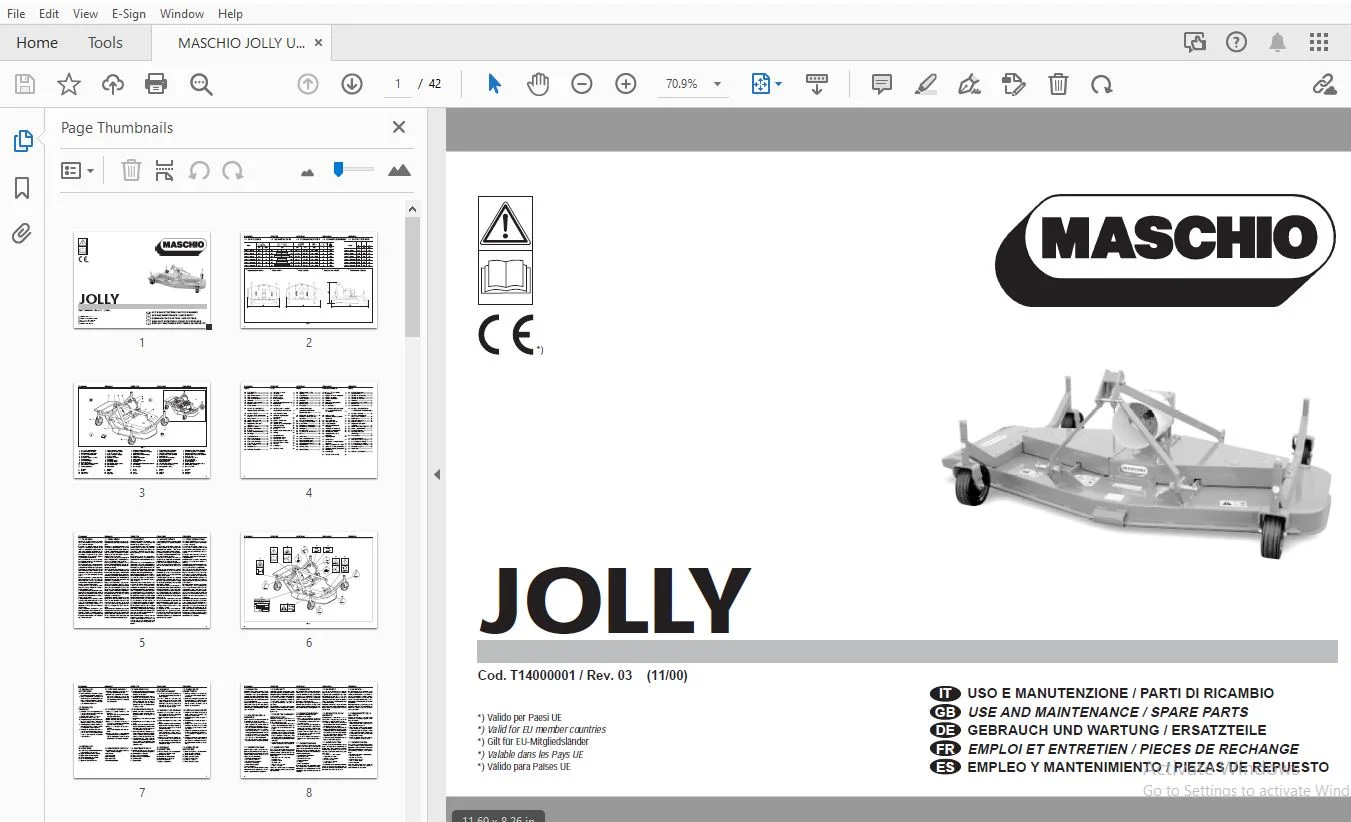Select the page 6 thumbnail
Screen dimensions: 1351x822
pyautogui.click(x=309, y=581)
